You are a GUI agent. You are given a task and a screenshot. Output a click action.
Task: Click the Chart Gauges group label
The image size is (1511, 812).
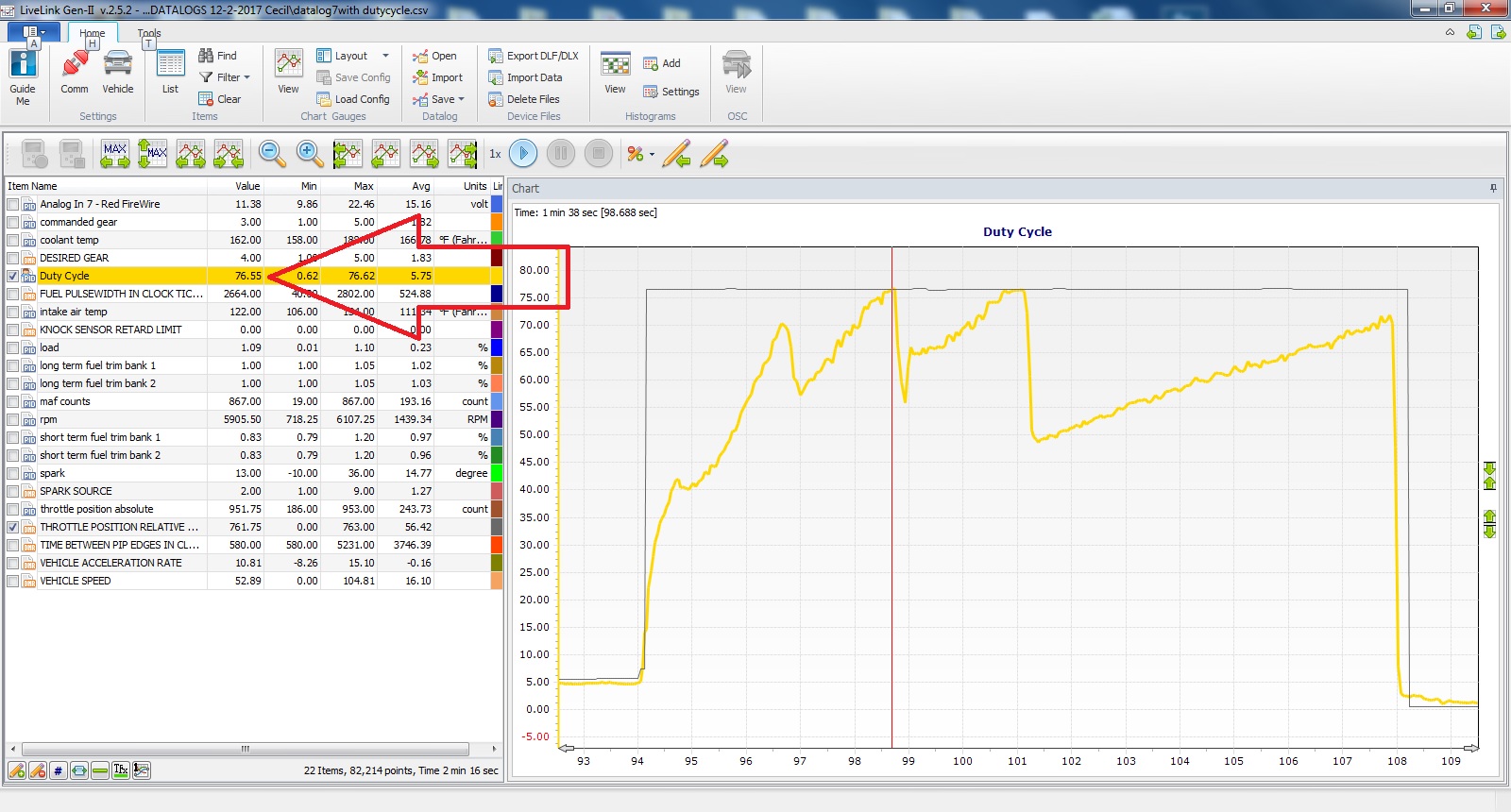pos(333,117)
